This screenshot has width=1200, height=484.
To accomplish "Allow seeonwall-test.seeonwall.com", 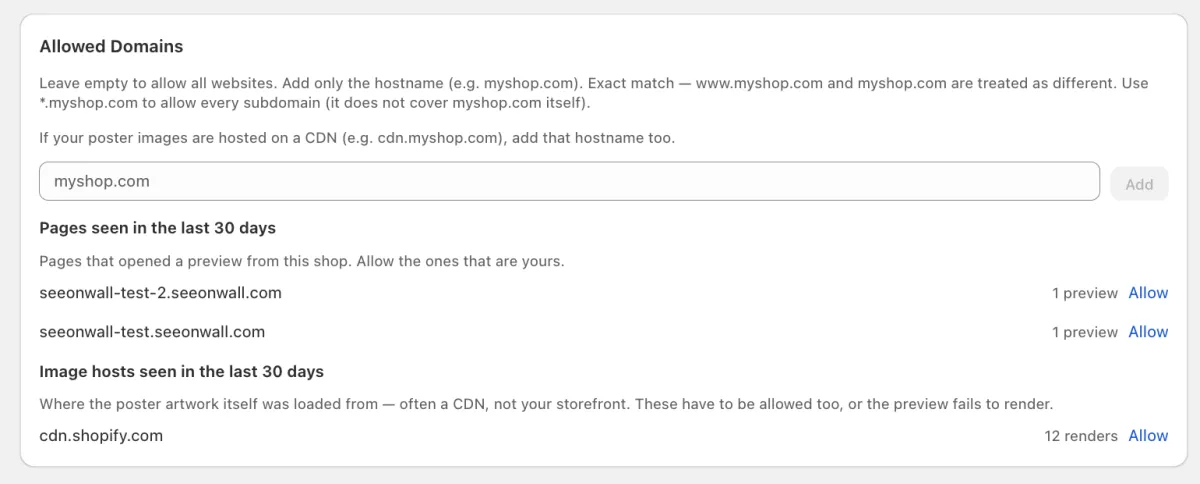I will click(x=1148, y=332).
